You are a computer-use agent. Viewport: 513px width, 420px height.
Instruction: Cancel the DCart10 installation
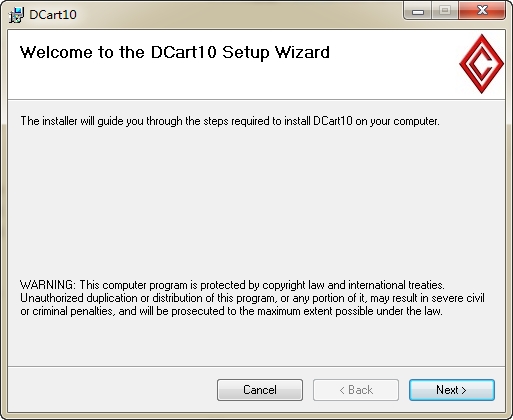(x=260, y=390)
